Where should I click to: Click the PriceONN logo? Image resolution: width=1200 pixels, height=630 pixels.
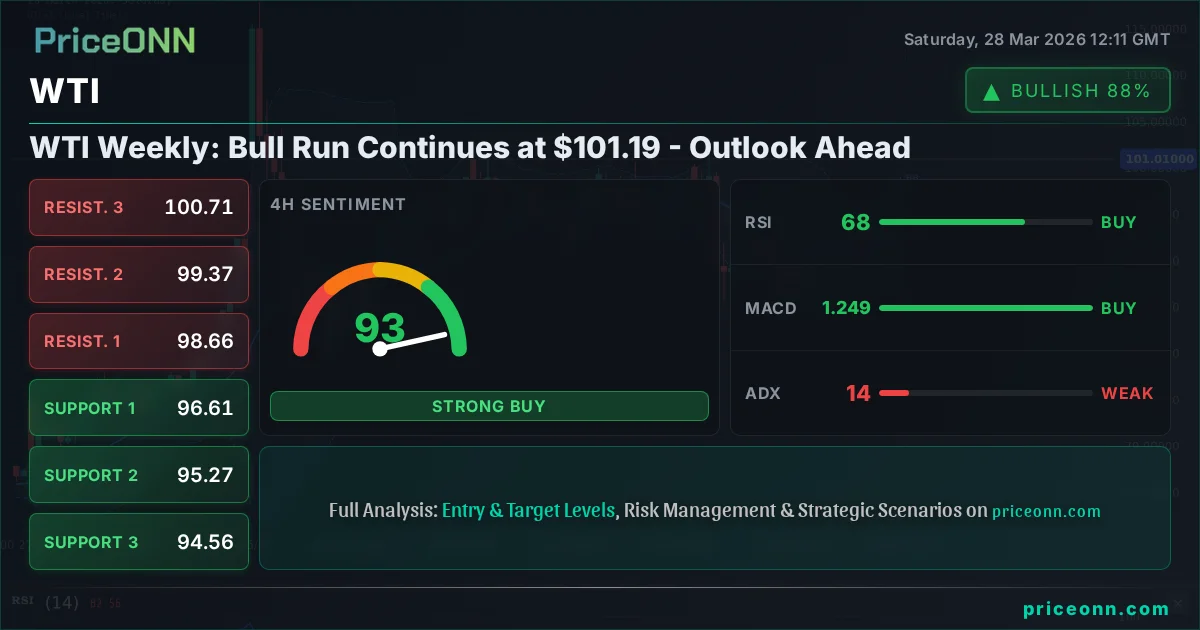[x=114, y=40]
